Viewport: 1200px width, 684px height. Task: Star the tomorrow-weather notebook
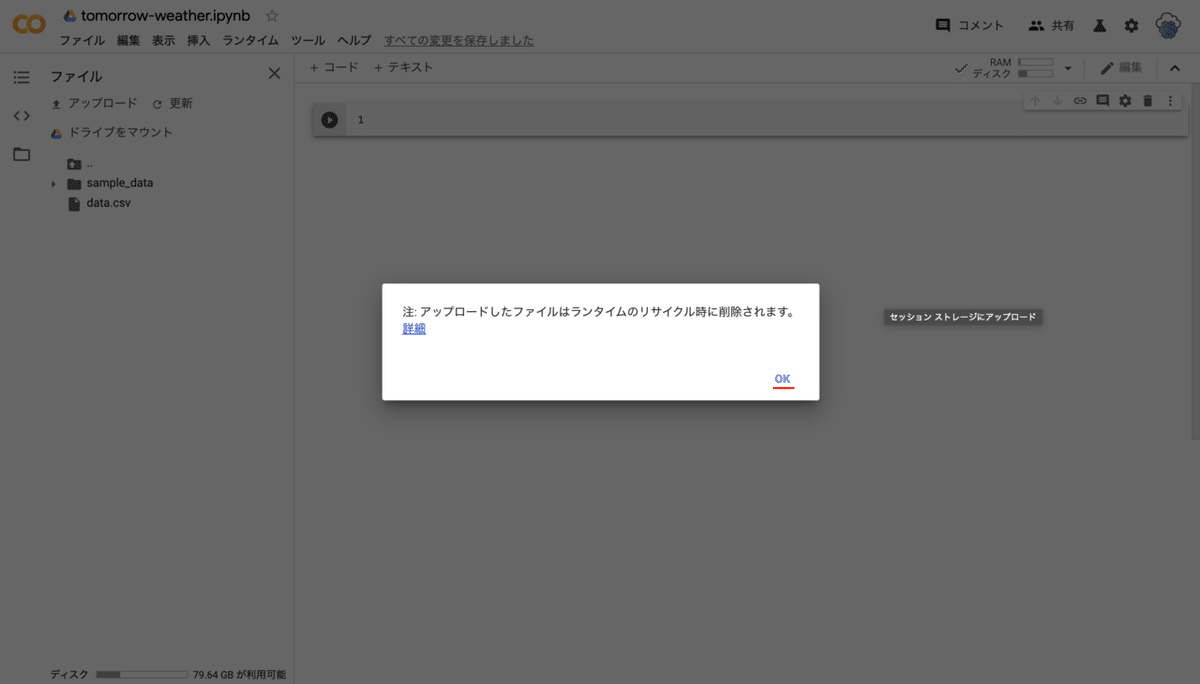[x=271, y=15]
